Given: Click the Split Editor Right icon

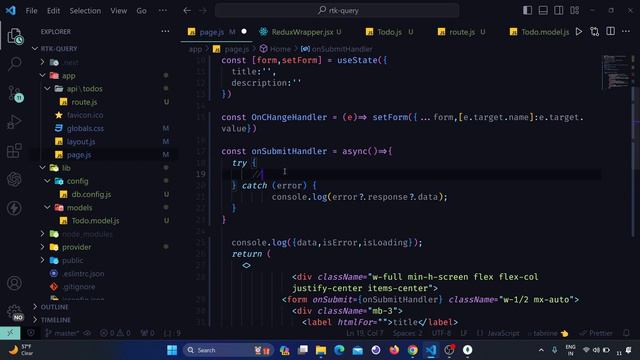Looking at the screenshot, I should click(610, 31).
